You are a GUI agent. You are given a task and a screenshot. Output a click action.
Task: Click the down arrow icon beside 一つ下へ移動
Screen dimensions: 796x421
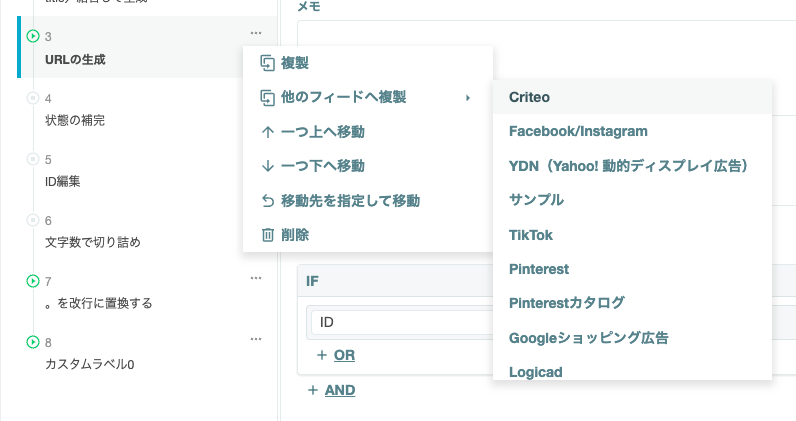click(268, 166)
